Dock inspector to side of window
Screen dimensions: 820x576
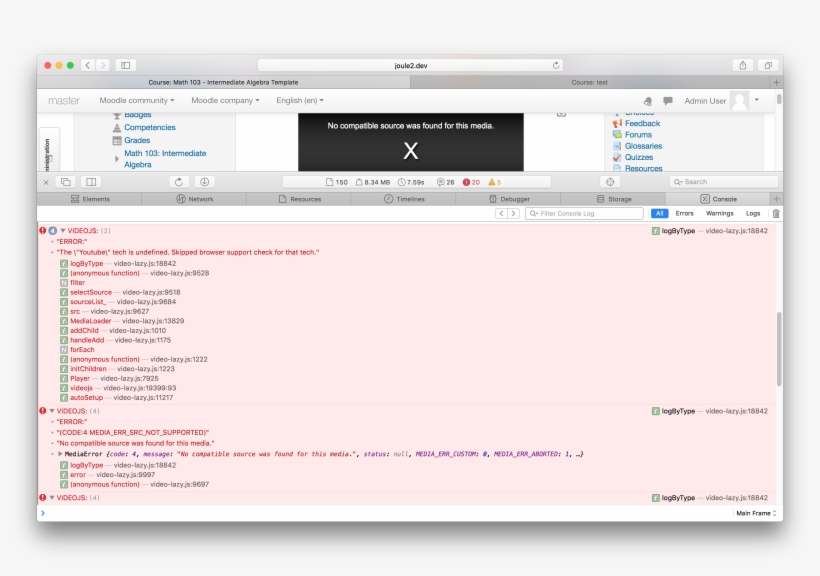tap(91, 182)
